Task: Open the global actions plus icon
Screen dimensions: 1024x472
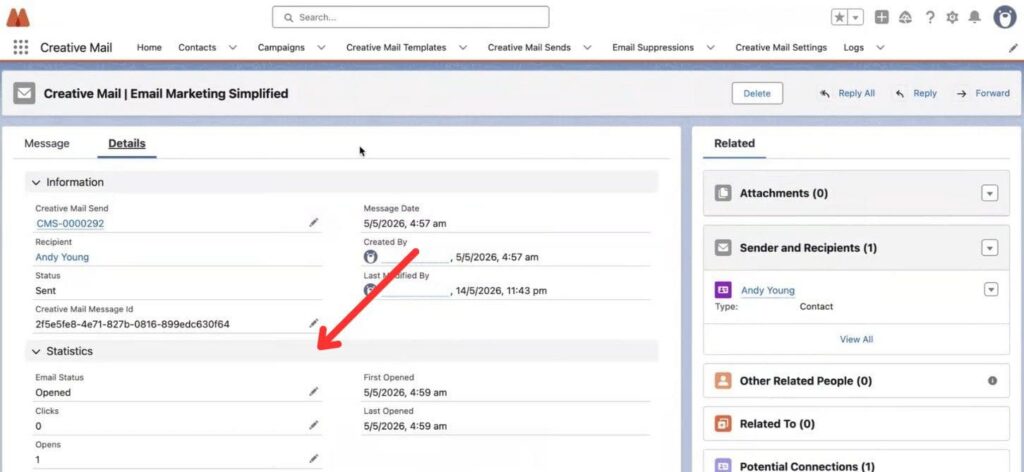Action: click(x=882, y=18)
